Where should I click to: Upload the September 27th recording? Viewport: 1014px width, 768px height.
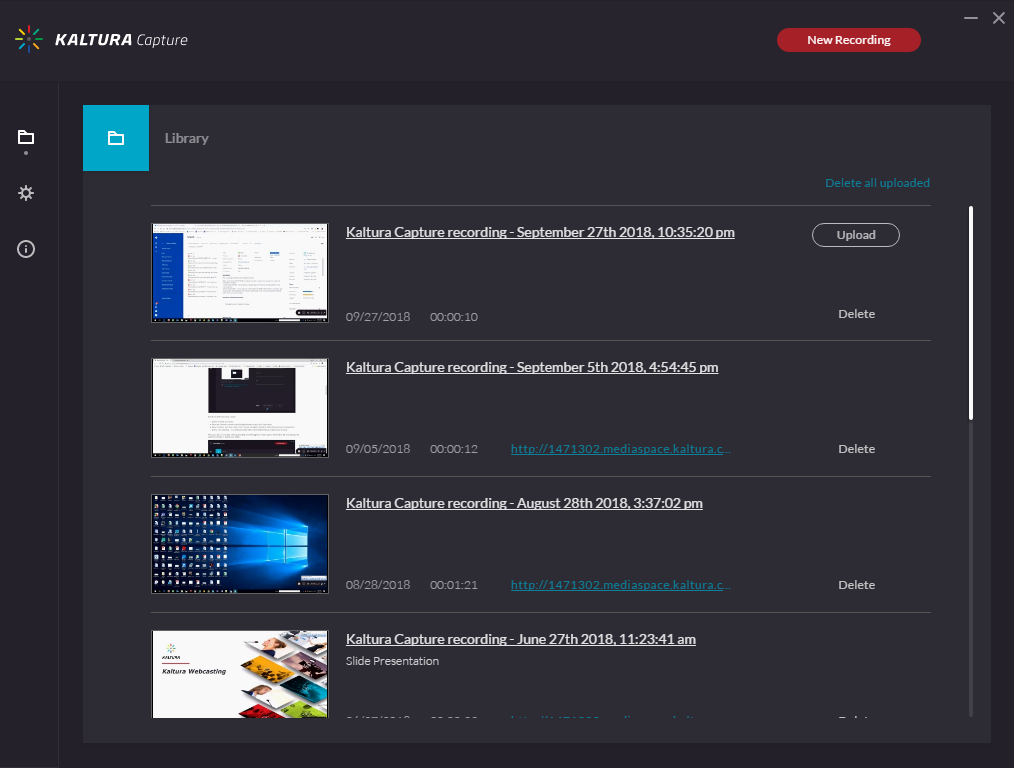click(x=856, y=235)
